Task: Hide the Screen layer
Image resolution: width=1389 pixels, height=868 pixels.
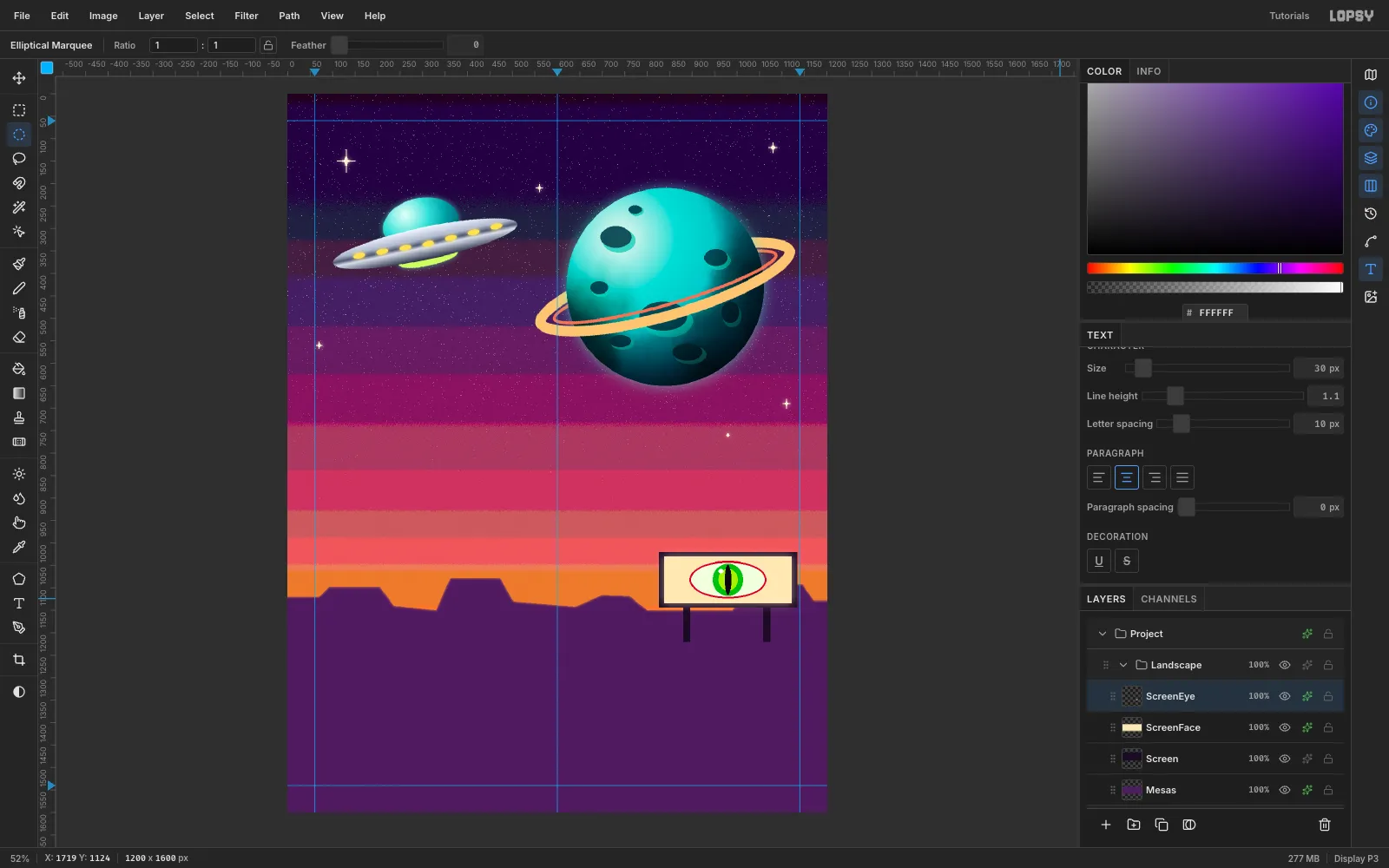Action: 1285,759
